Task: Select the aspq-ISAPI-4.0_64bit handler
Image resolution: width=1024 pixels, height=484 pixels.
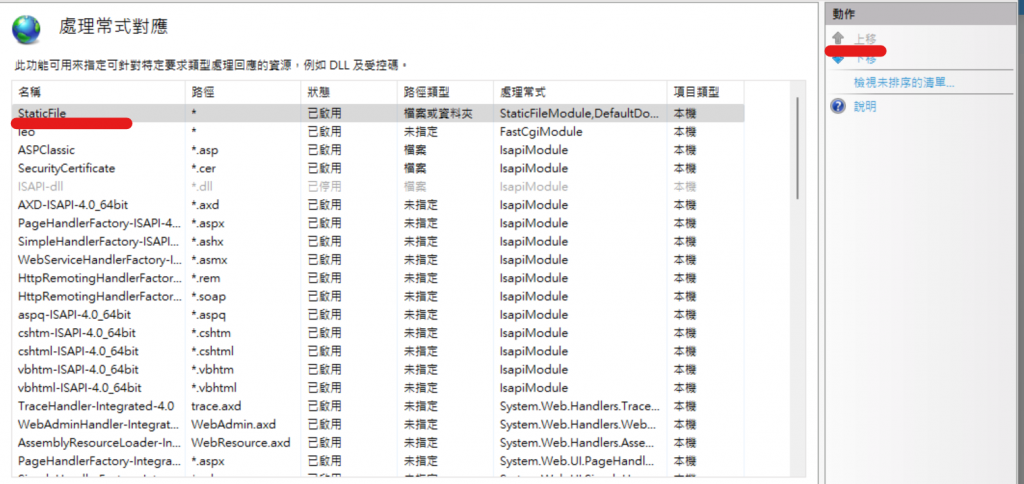Action: pos(76,315)
